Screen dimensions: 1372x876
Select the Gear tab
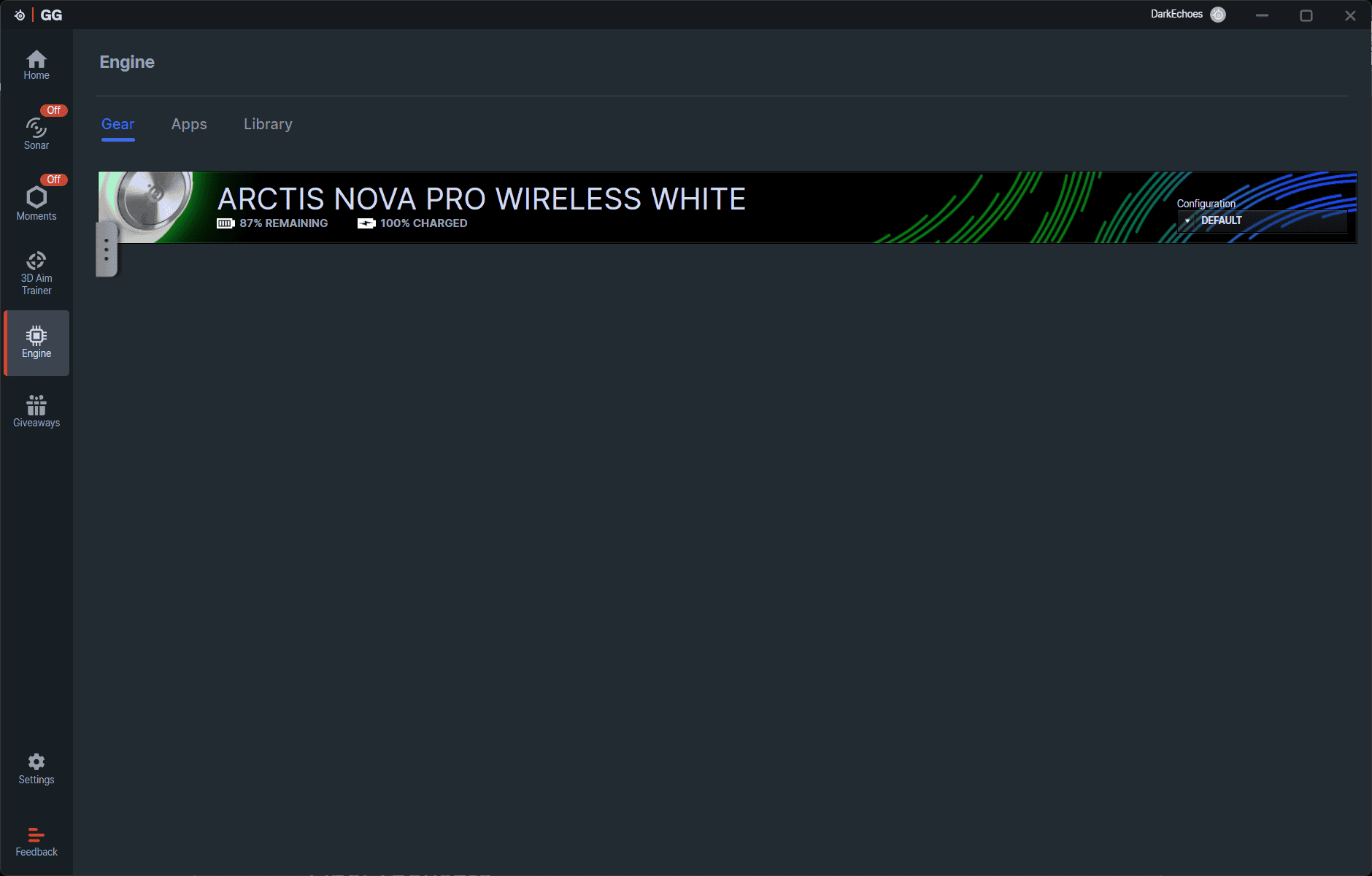tap(117, 124)
